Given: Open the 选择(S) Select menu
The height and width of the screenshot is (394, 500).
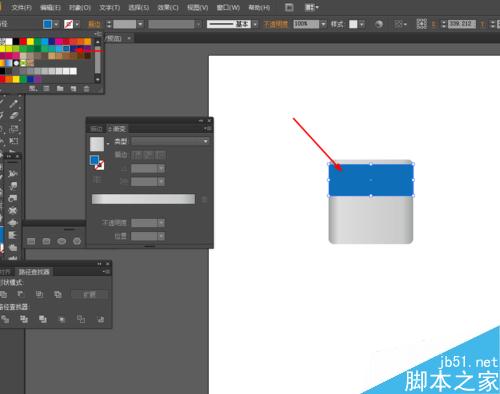Looking at the screenshot, I should [139, 7].
